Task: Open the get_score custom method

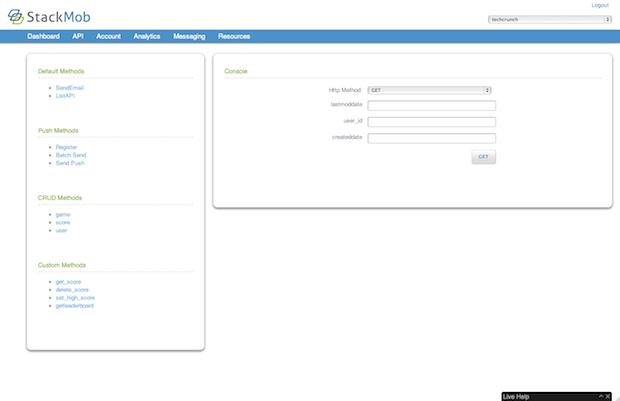Action: [68, 282]
